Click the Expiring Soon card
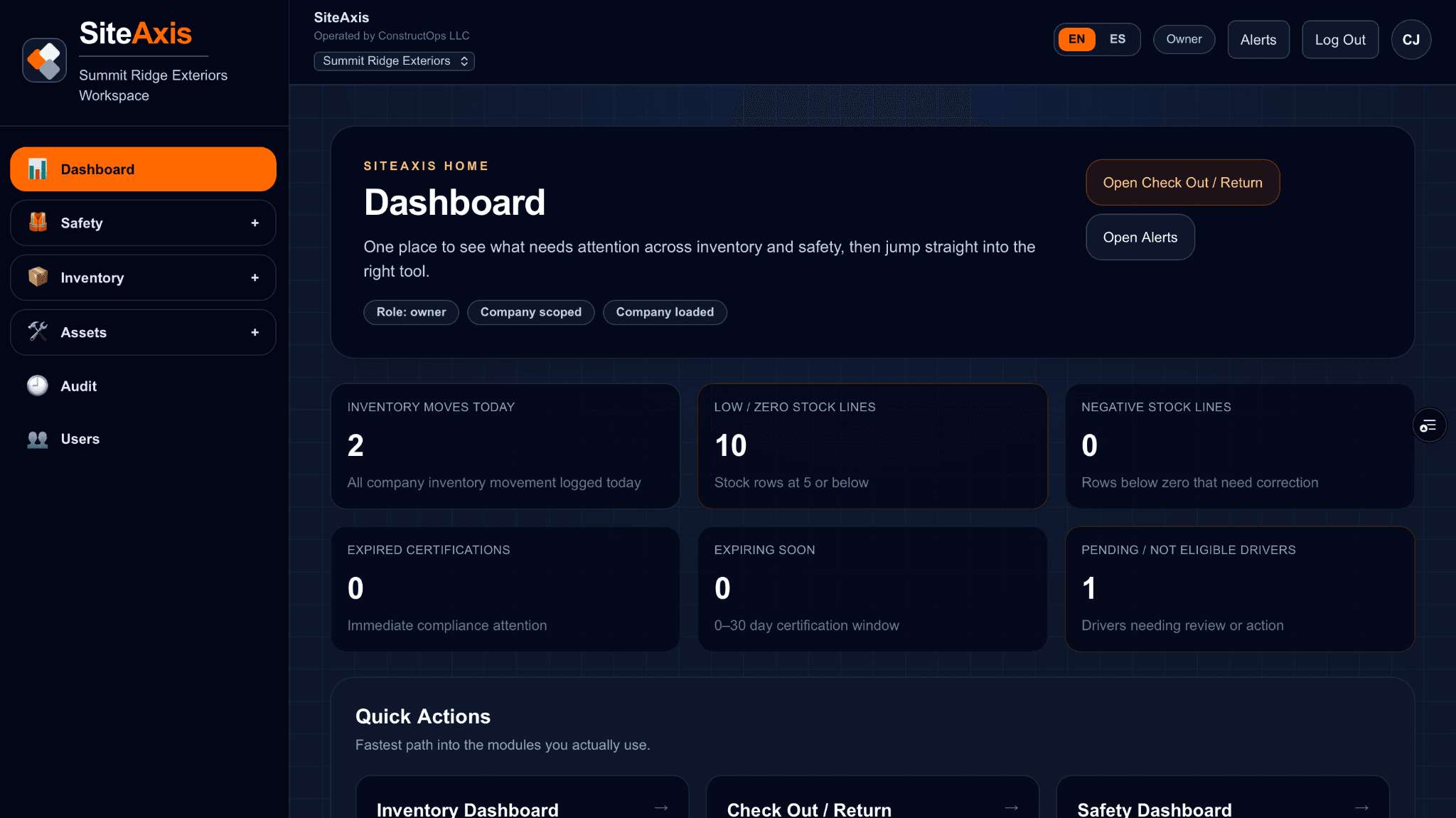Screen dimensions: 1456x818 coord(872,589)
